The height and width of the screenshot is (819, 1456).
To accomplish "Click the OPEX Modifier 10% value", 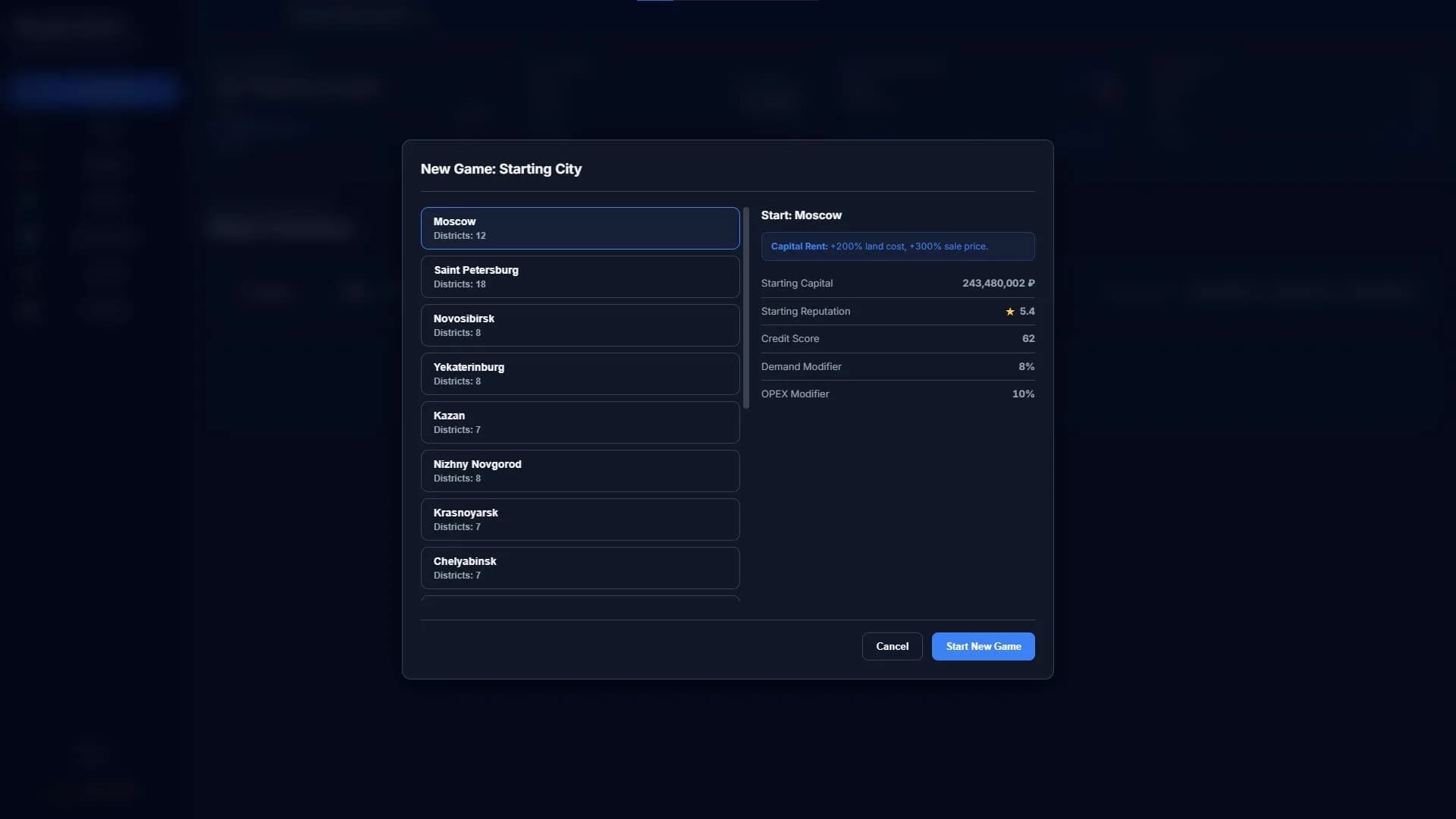I will 1023,394.
